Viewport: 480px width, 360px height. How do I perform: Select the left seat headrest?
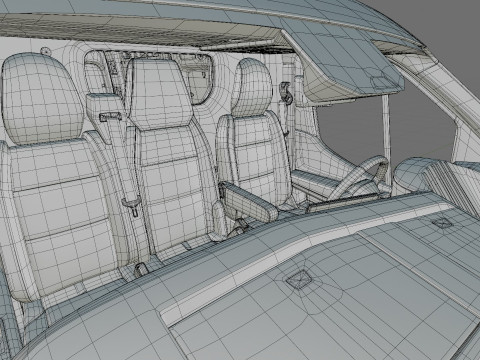pos(42,98)
